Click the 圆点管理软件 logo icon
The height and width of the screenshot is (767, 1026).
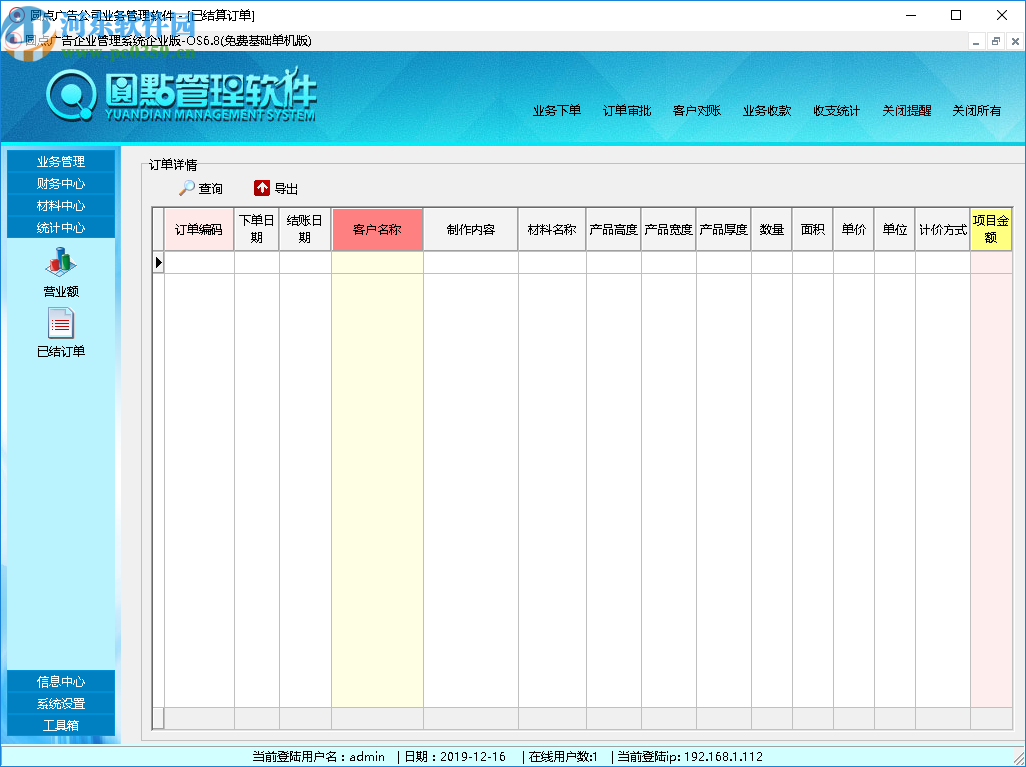(x=70, y=98)
